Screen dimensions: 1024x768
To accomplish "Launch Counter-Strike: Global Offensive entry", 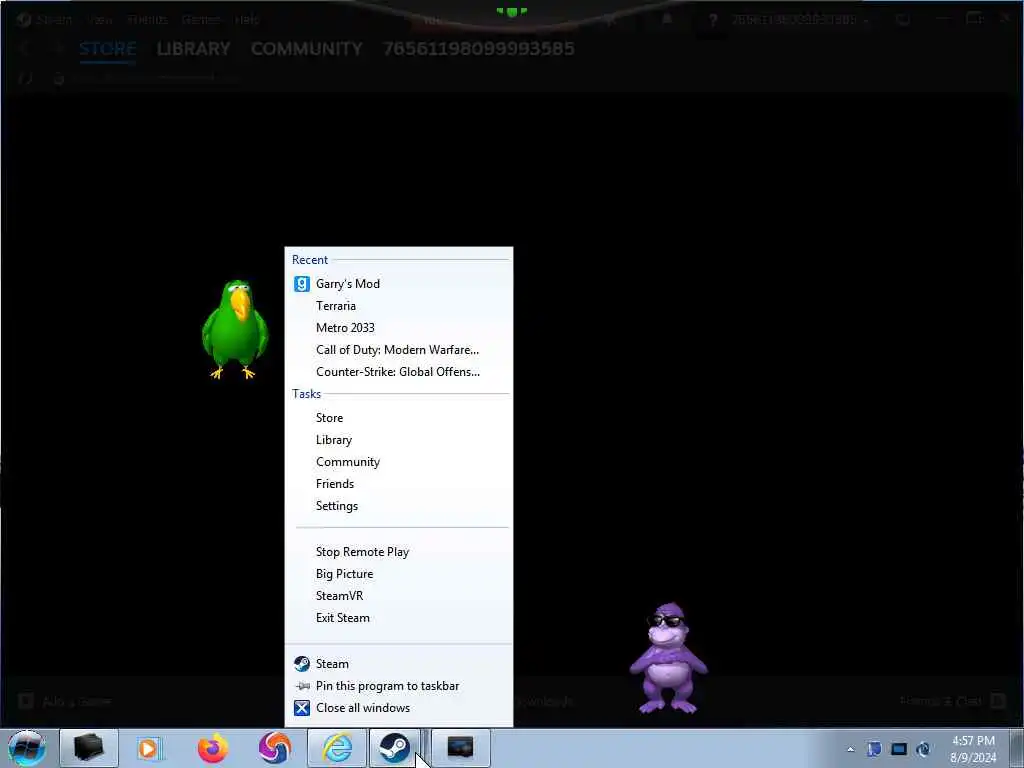I will tap(398, 372).
